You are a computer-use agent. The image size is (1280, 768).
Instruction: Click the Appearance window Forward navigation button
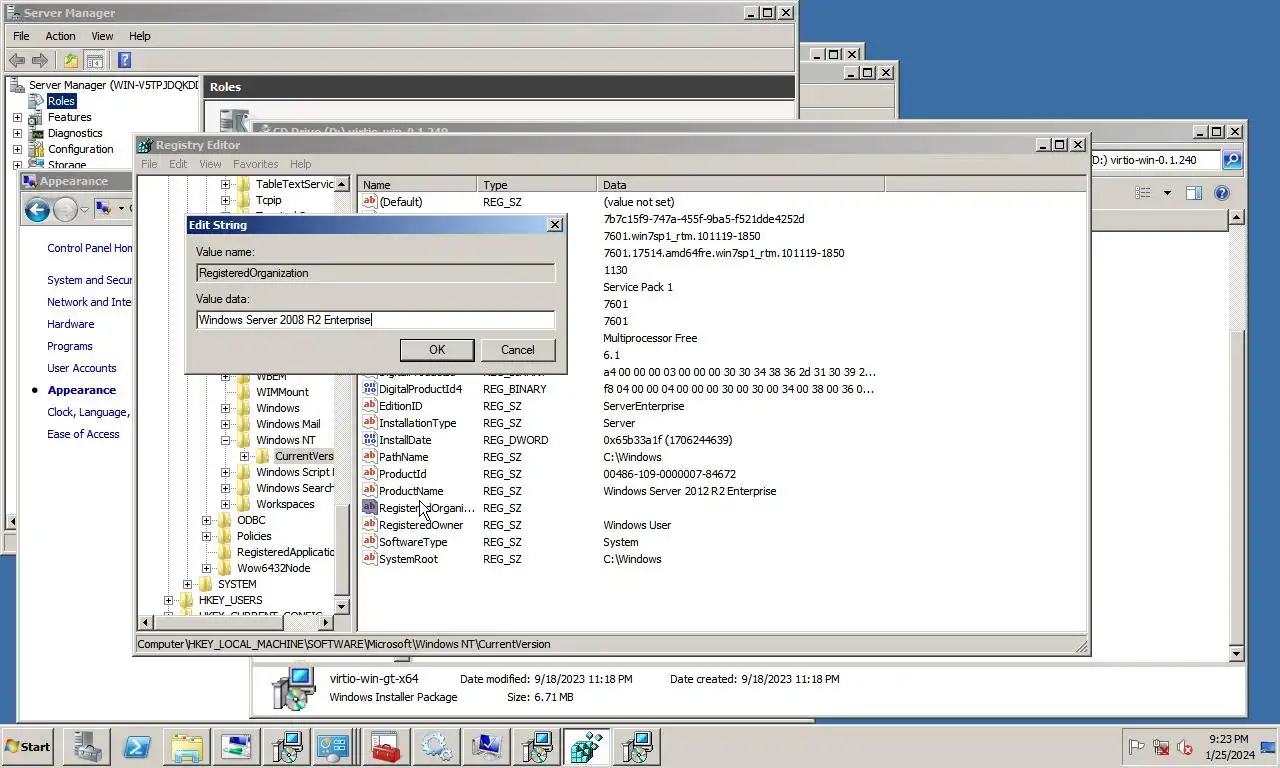coord(65,209)
